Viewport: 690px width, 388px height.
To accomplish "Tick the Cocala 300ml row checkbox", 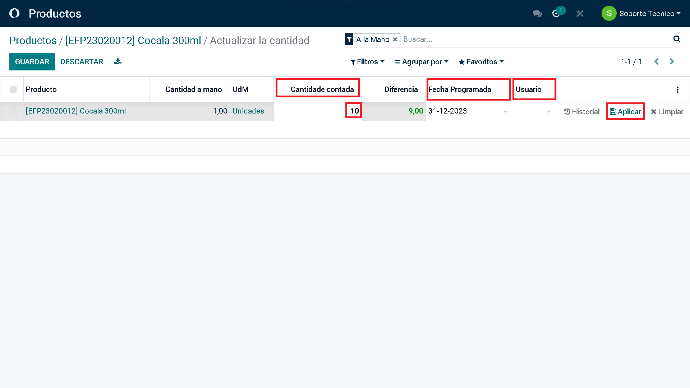I will point(13,111).
